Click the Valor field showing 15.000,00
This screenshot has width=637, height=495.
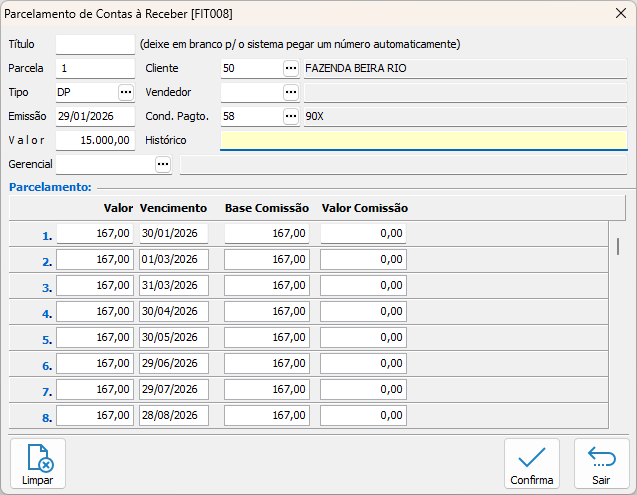[x=95, y=140]
